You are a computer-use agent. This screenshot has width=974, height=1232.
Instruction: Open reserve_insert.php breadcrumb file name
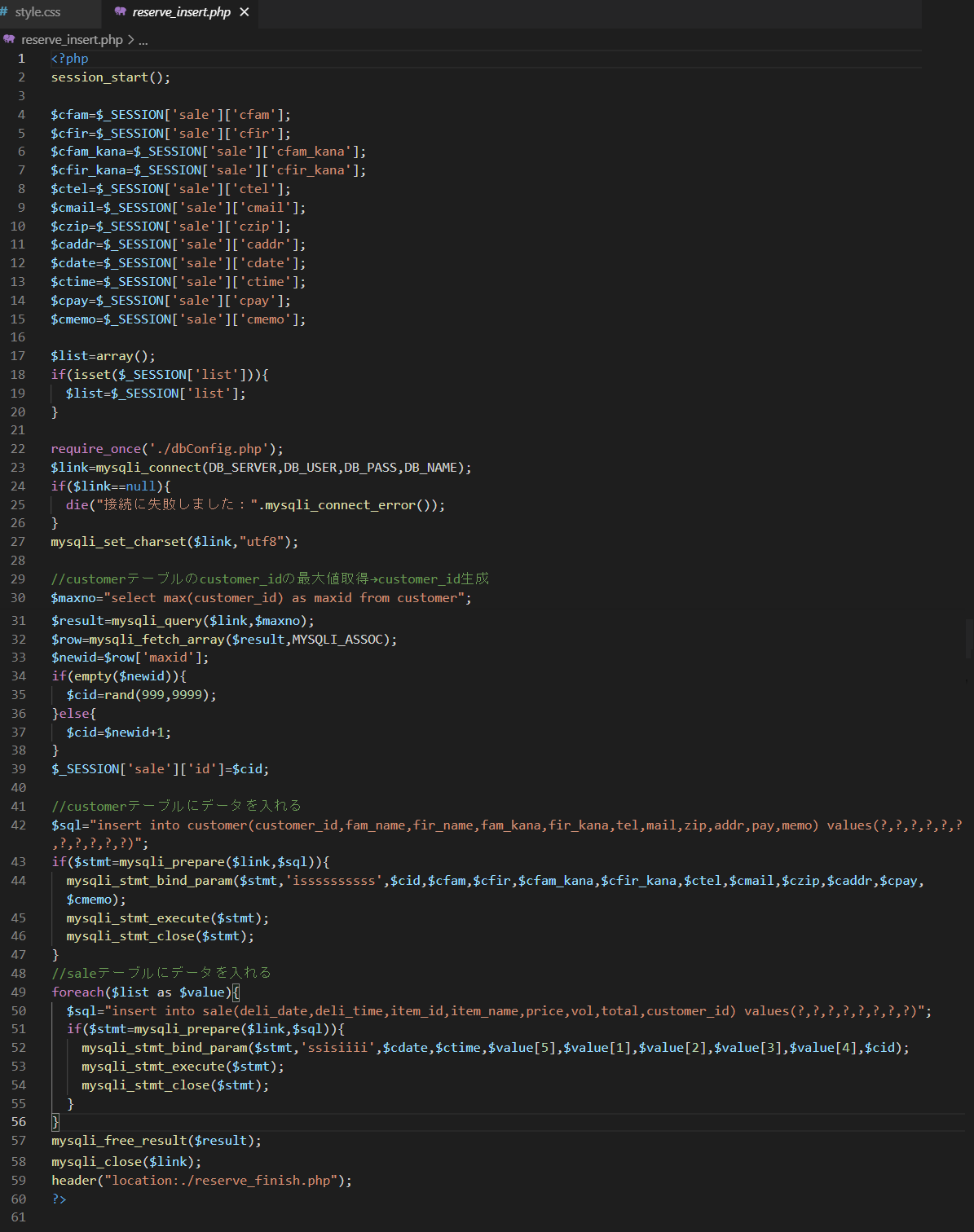[x=72, y=39]
